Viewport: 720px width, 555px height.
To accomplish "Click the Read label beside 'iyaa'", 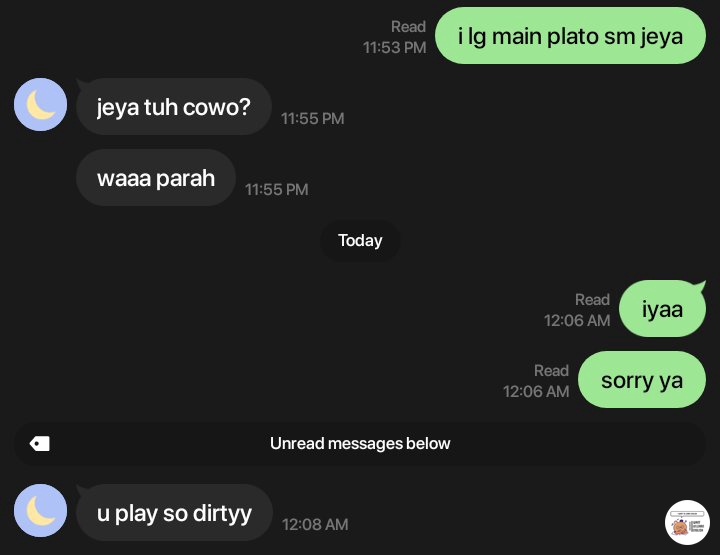I will coord(592,300).
